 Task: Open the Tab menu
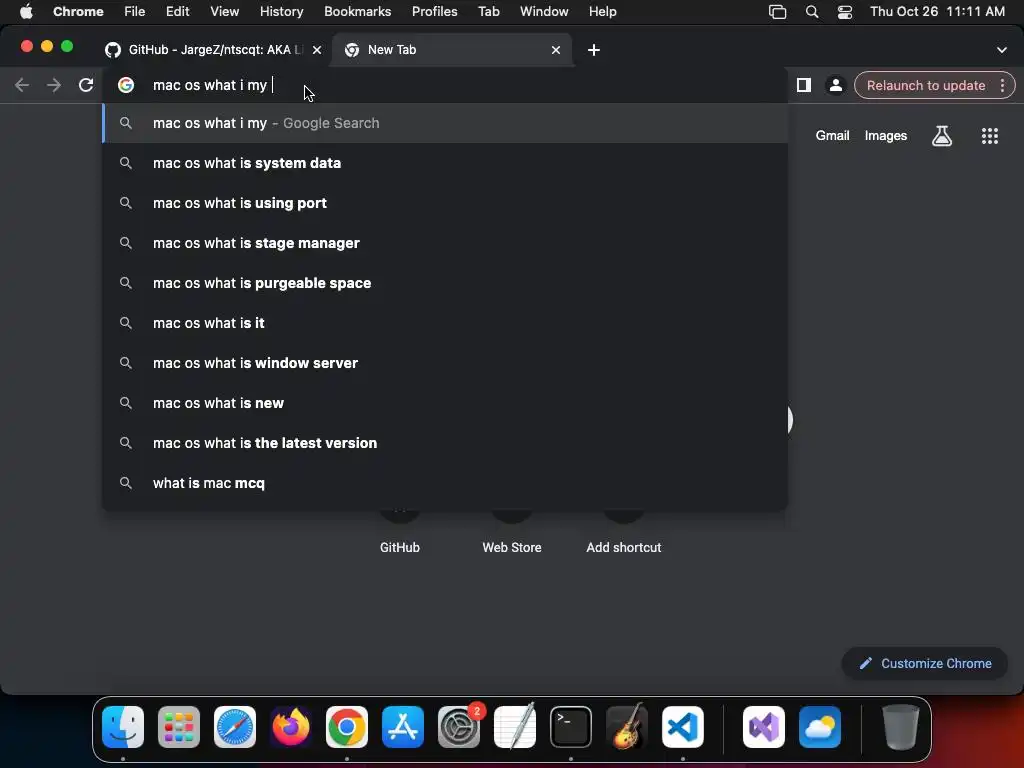[488, 11]
